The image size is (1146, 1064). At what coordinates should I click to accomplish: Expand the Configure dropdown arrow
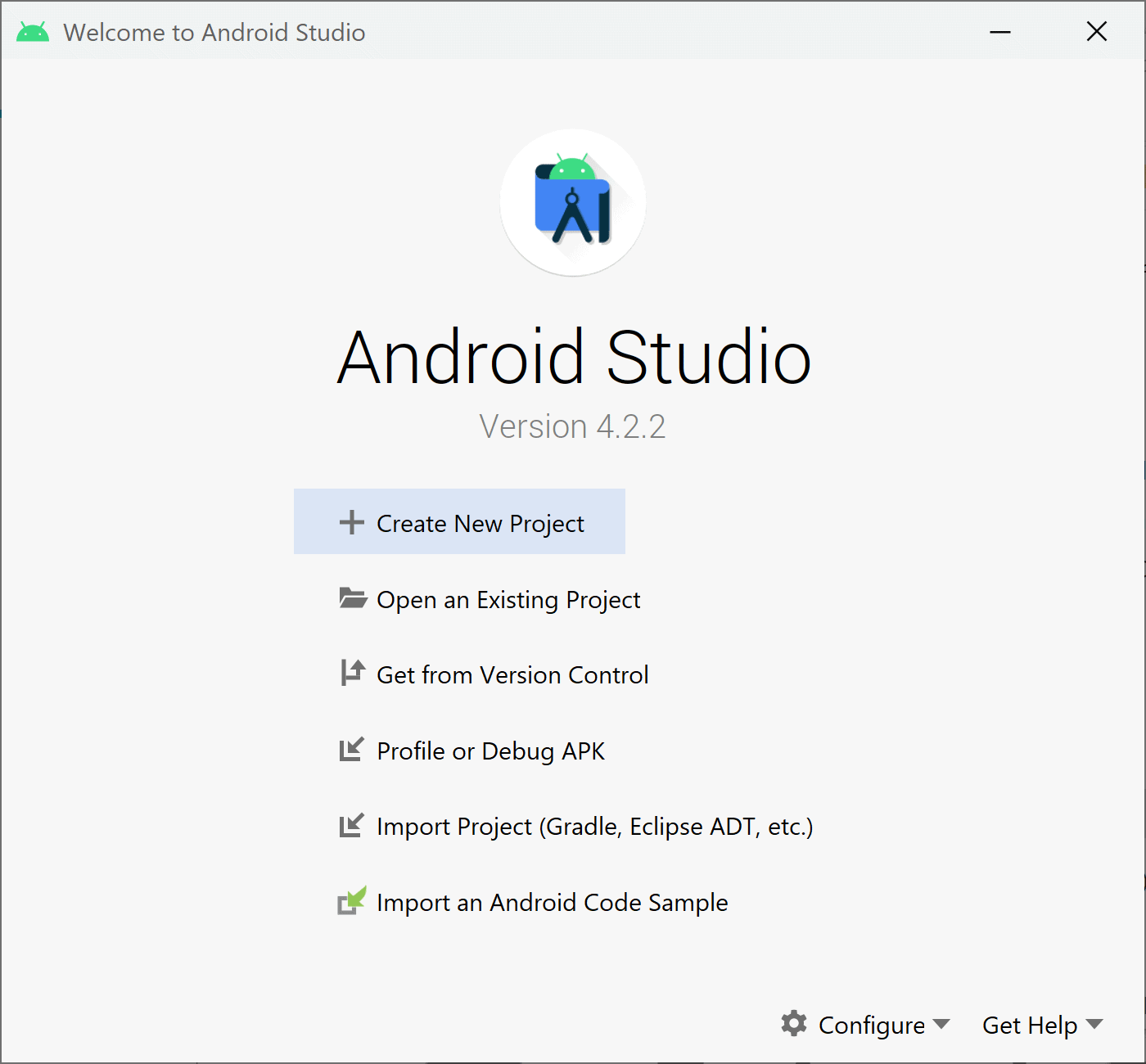coord(941,1024)
